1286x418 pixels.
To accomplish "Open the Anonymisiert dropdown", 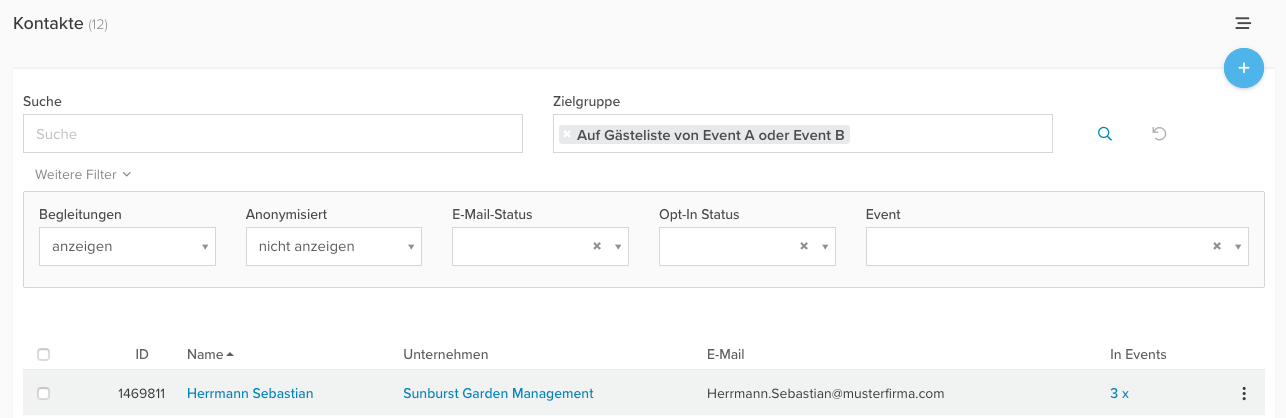I will pyautogui.click(x=333, y=246).
